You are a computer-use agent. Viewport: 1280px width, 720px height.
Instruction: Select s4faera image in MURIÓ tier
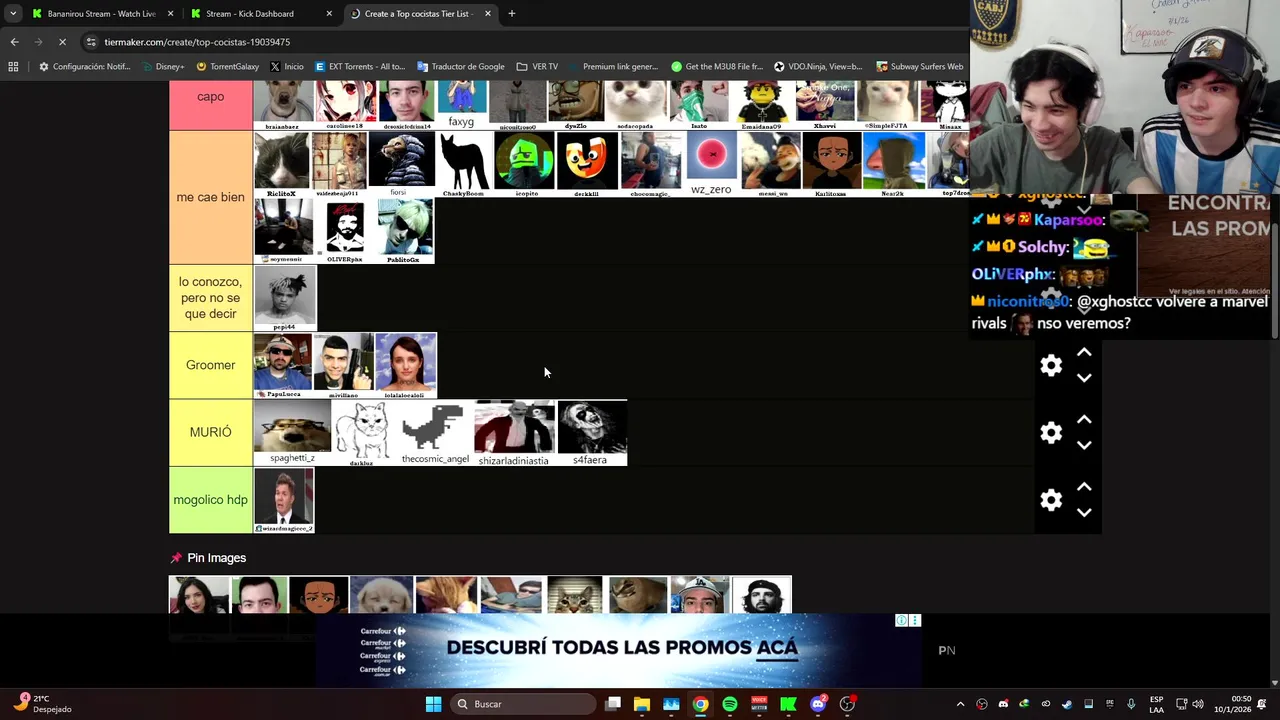point(591,432)
